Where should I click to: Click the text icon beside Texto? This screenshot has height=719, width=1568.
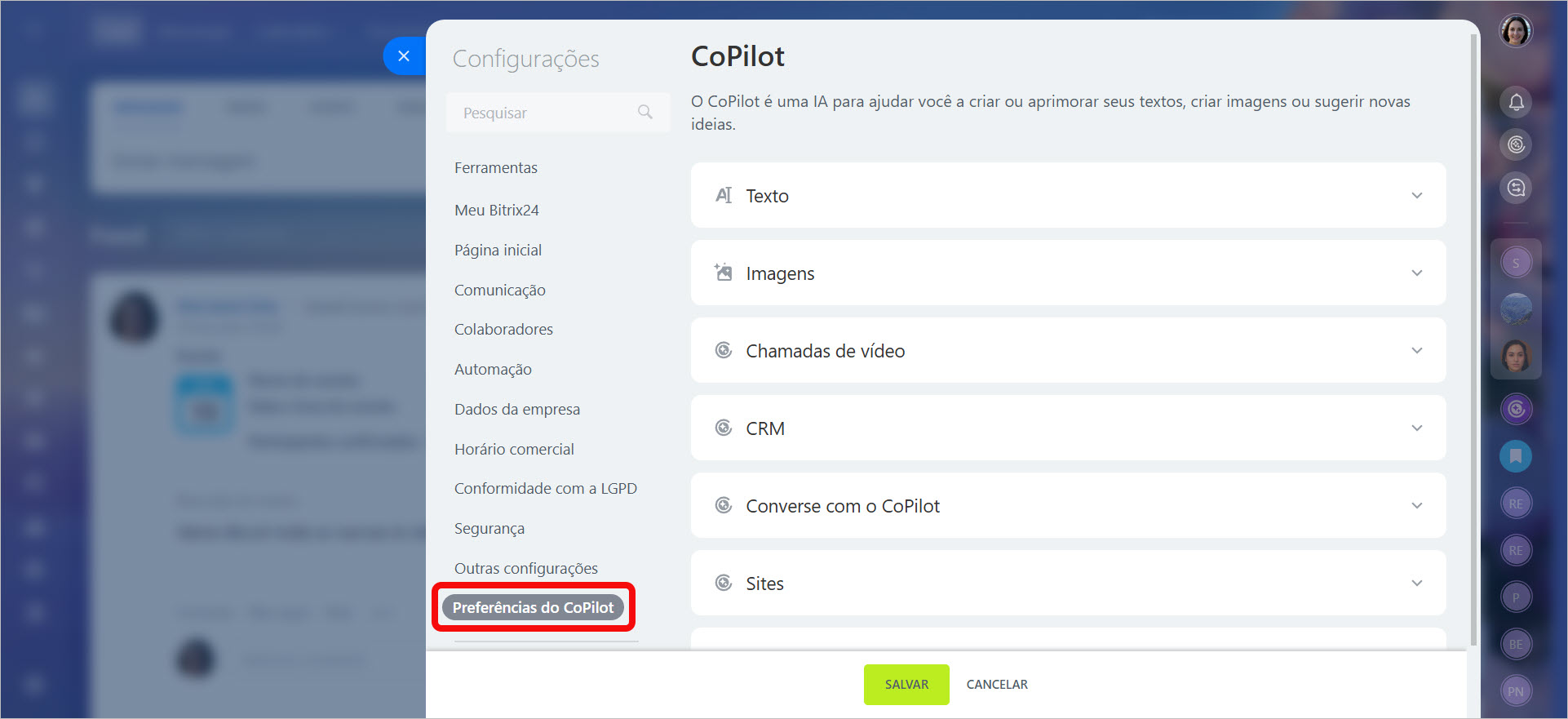(x=724, y=195)
